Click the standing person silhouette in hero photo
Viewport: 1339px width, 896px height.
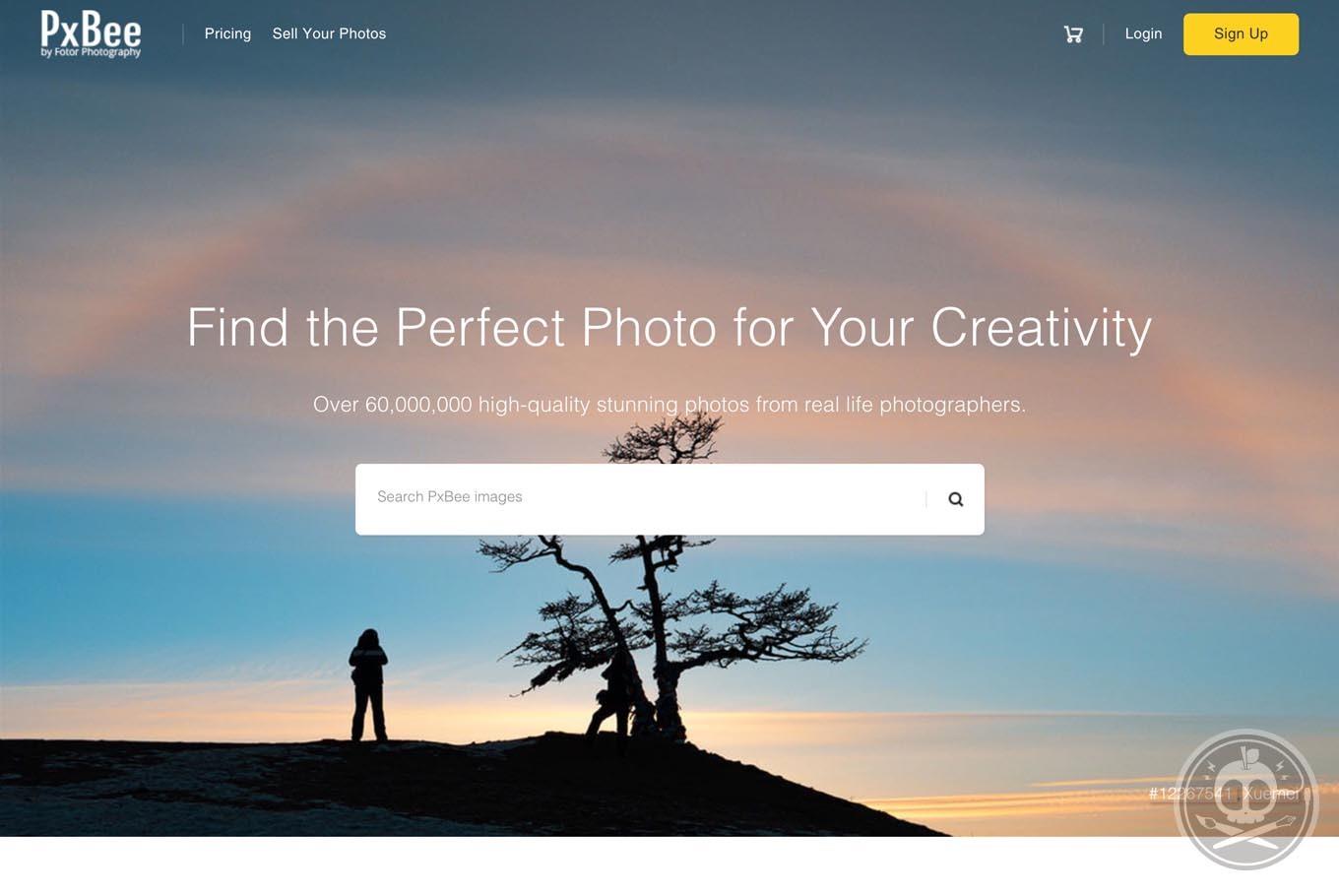(368, 685)
